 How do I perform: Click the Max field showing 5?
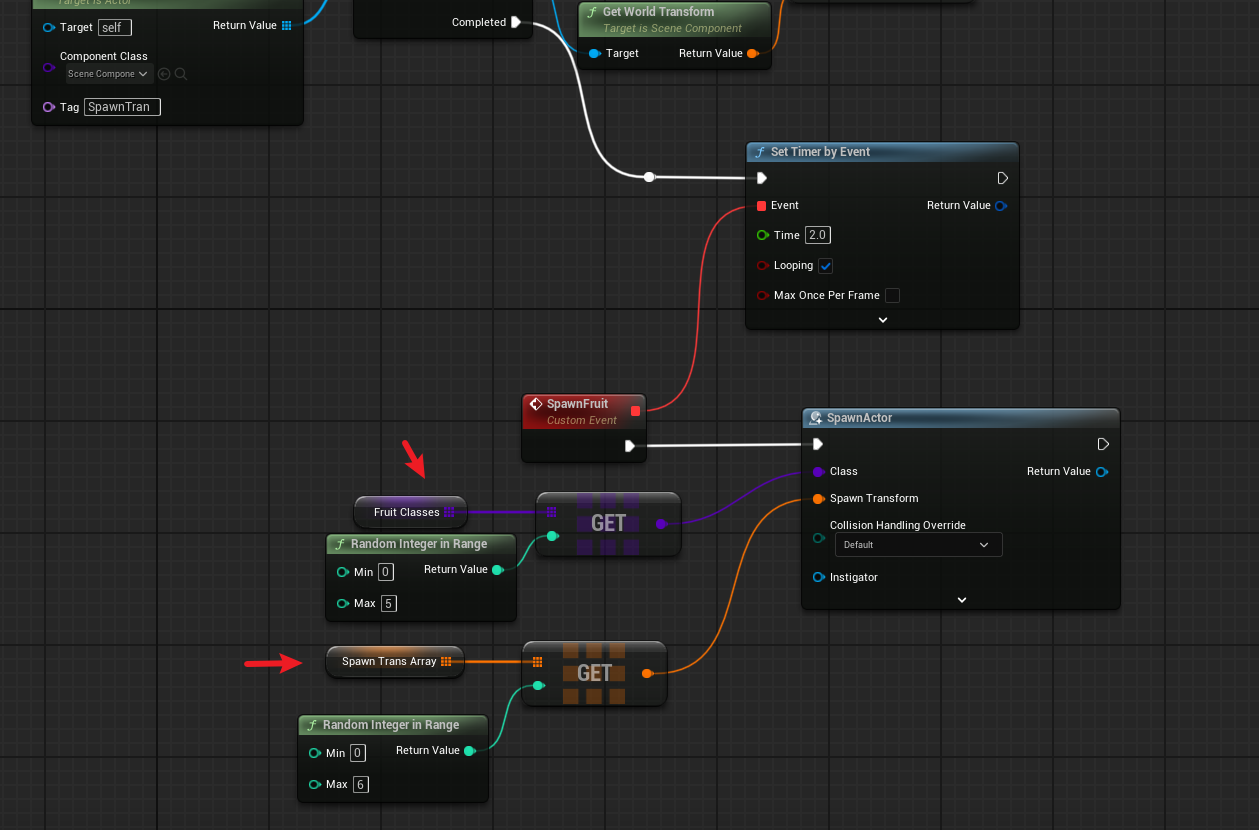pos(389,603)
